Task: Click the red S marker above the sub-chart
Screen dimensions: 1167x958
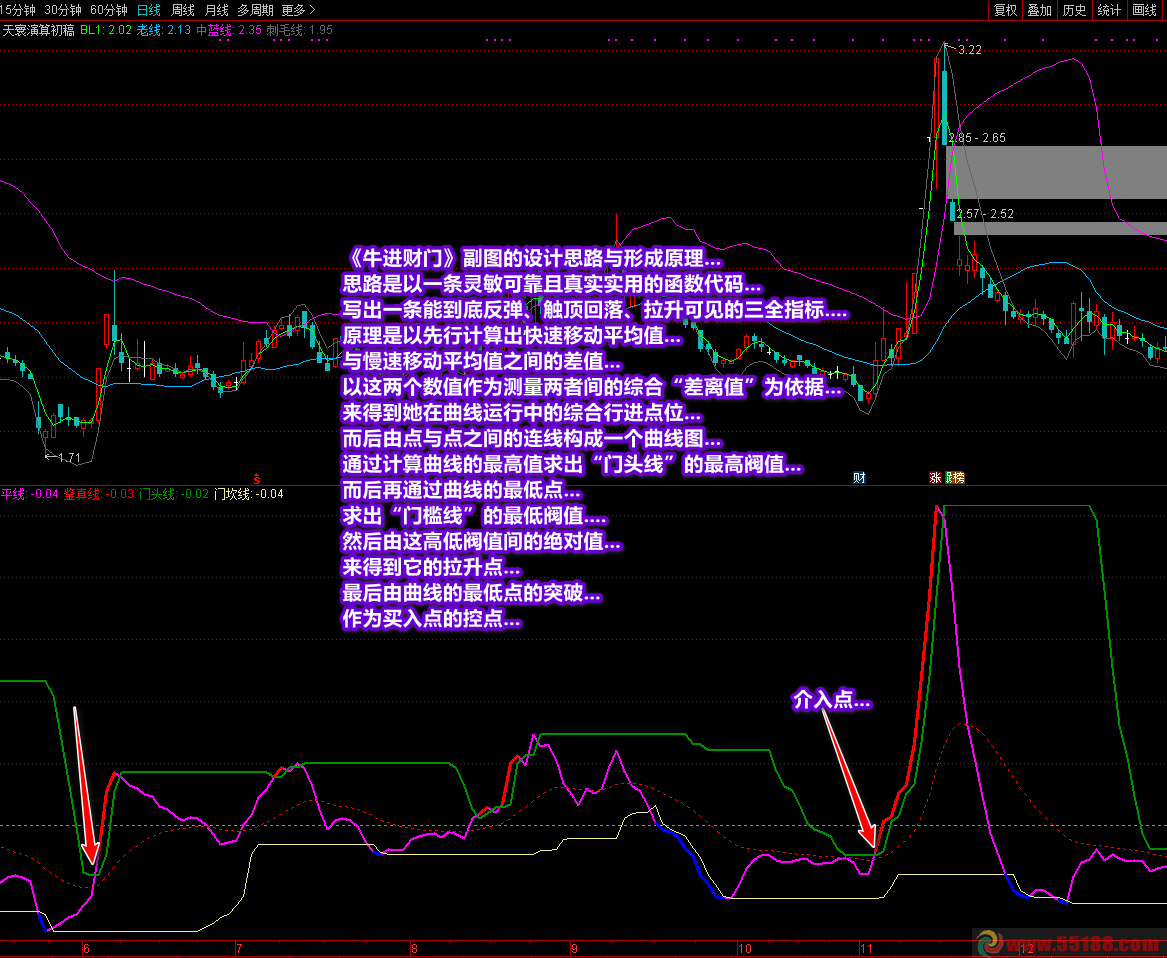Action: coord(257,478)
